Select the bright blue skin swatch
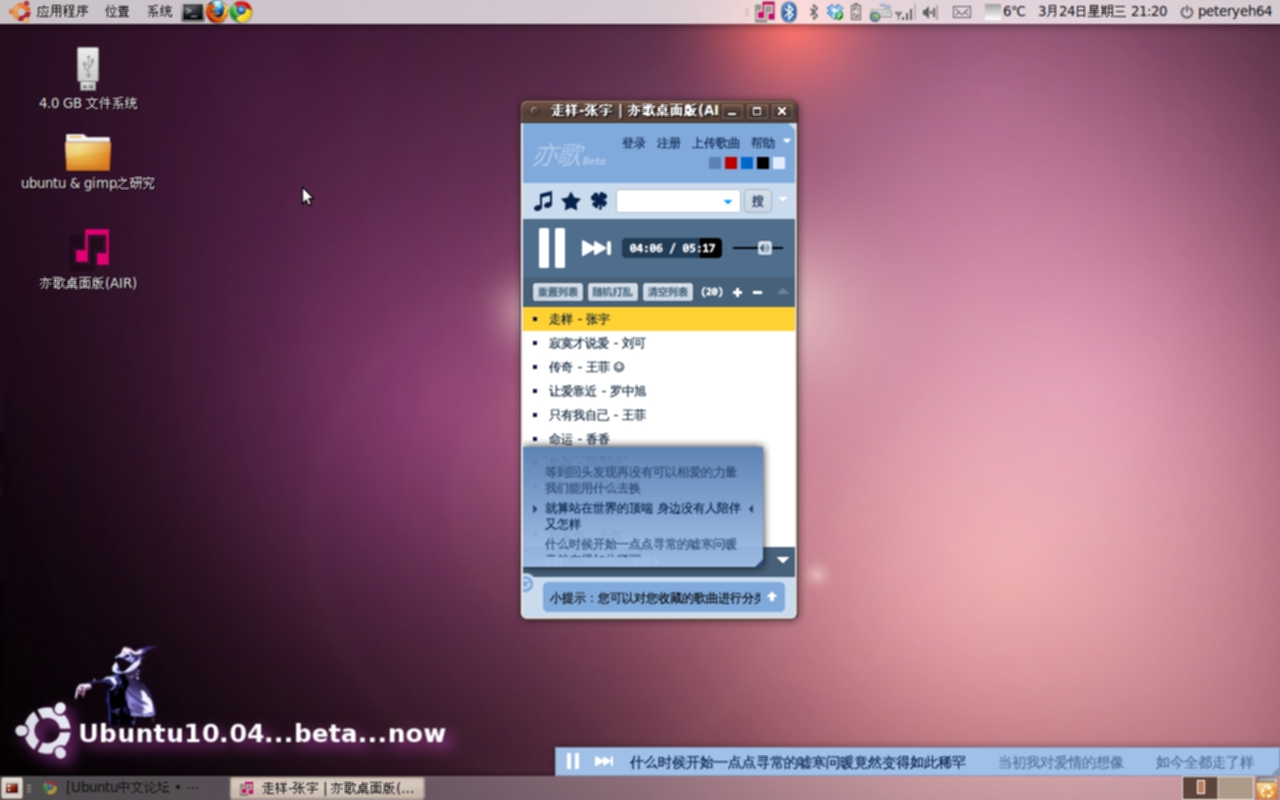 [x=747, y=163]
